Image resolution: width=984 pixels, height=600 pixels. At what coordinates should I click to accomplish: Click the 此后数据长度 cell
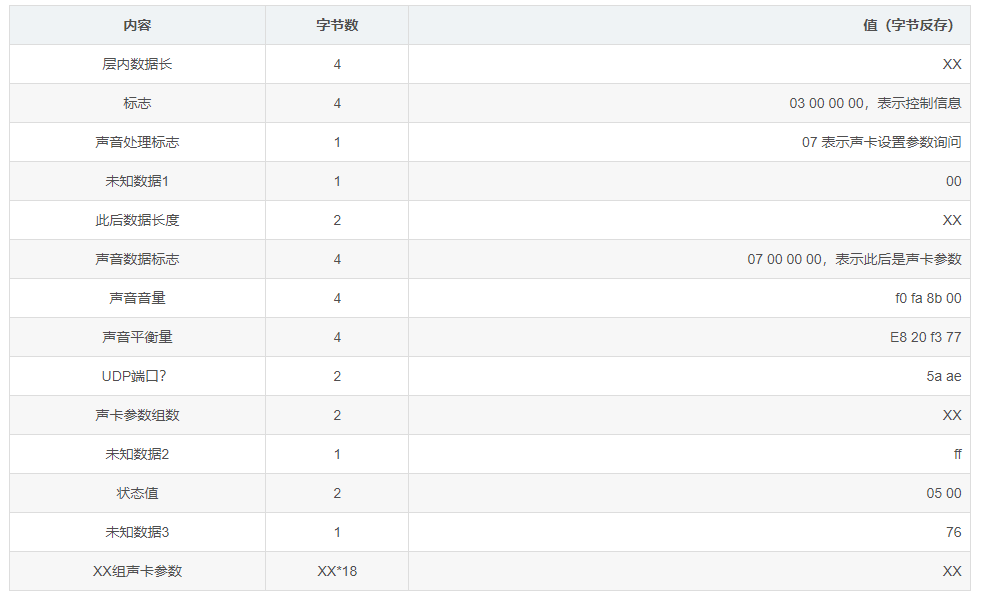[137, 220]
